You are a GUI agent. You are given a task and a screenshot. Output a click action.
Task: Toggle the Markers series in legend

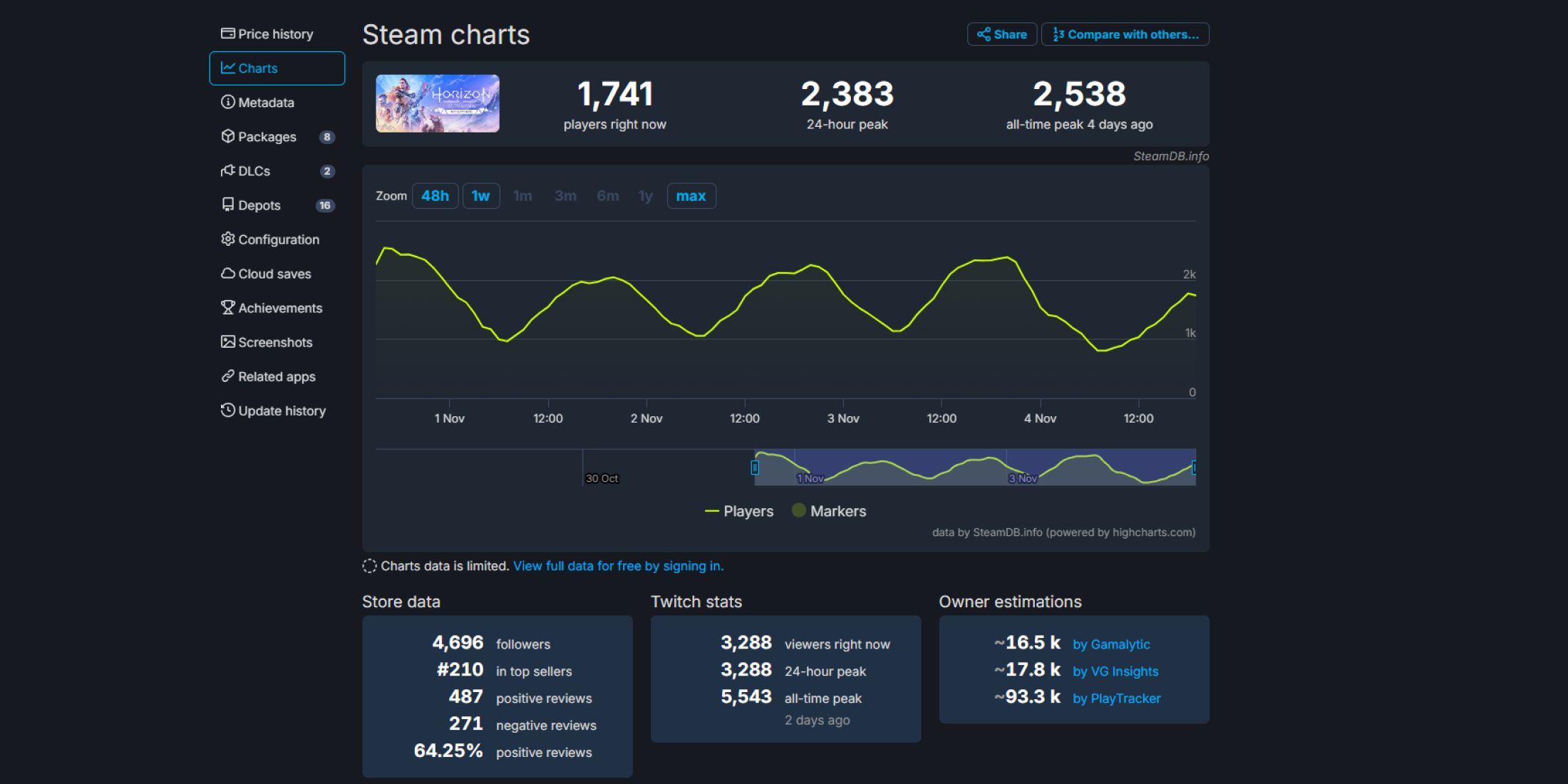coord(829,511)
